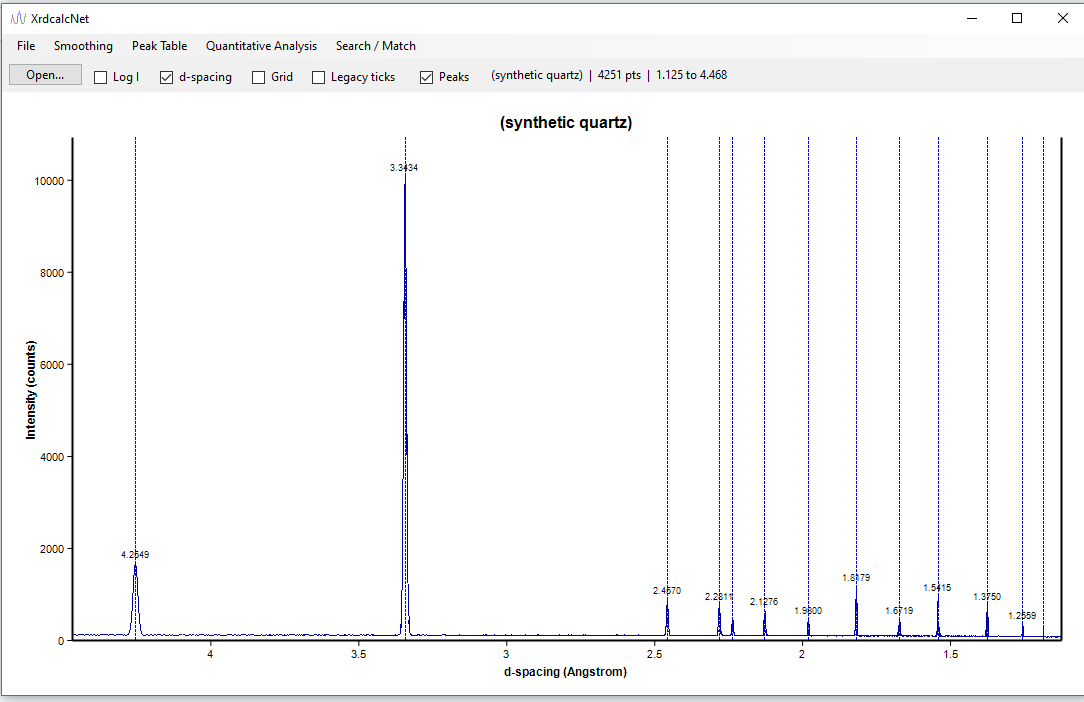Click the Intensity (counts) axis title

30,390
